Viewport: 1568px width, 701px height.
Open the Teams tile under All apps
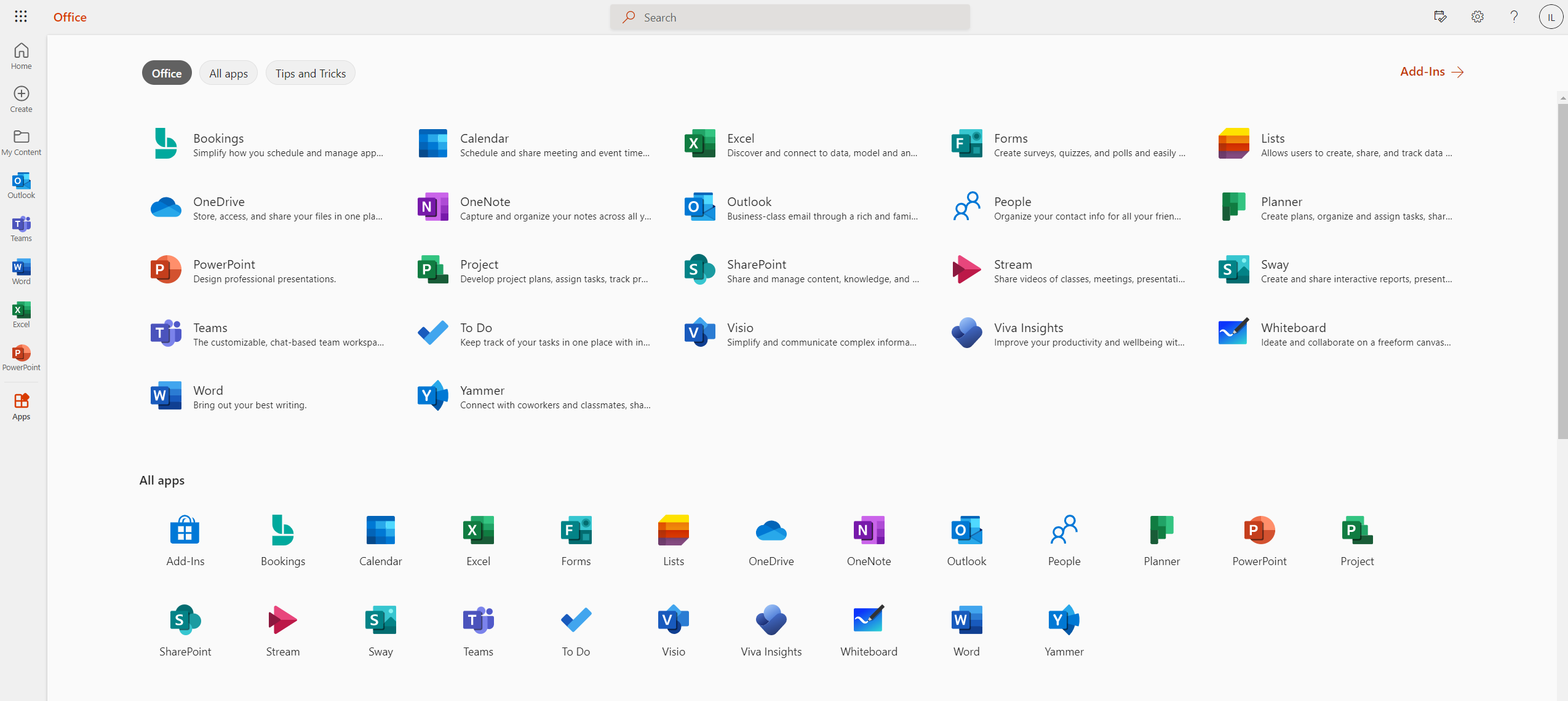pyautogui.click(x=479, y=631)
